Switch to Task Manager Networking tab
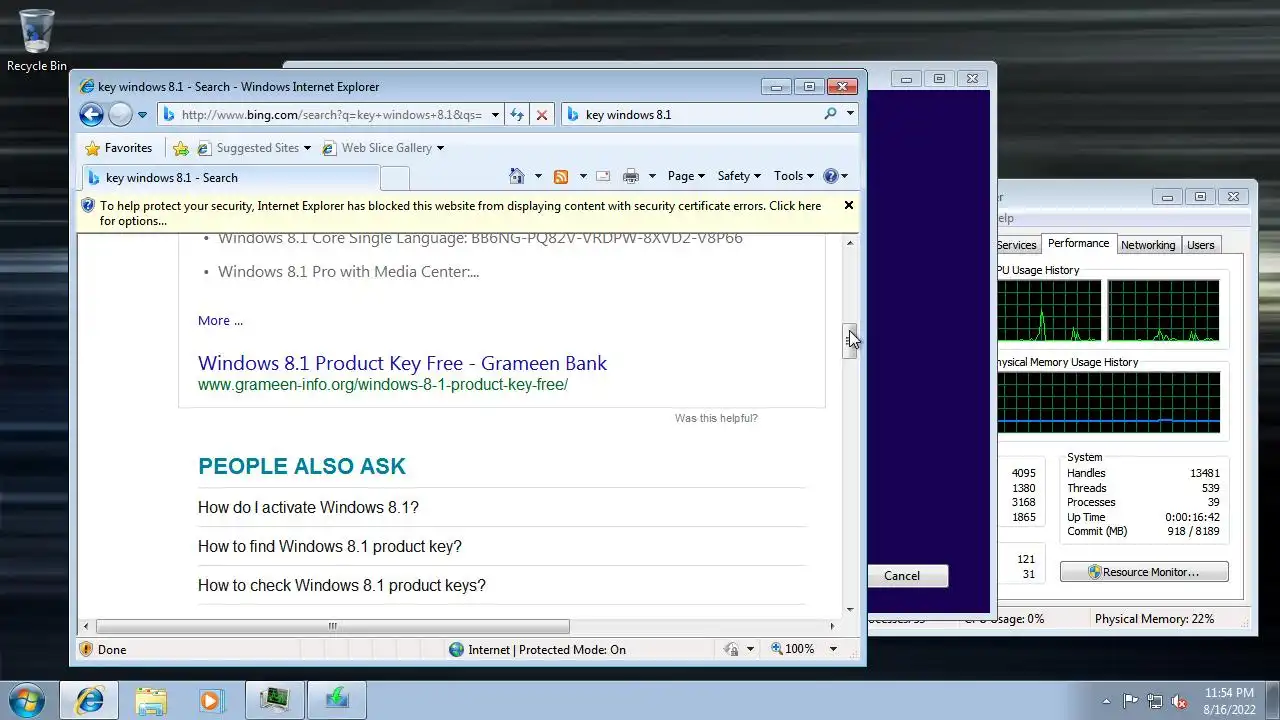The width and height of the screenshot is (1280, 720). (1147, 245)
